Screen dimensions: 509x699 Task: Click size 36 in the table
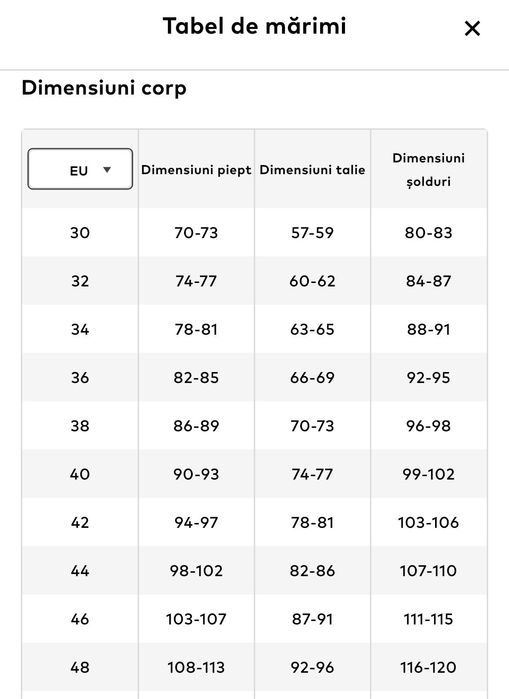[80, 378]
